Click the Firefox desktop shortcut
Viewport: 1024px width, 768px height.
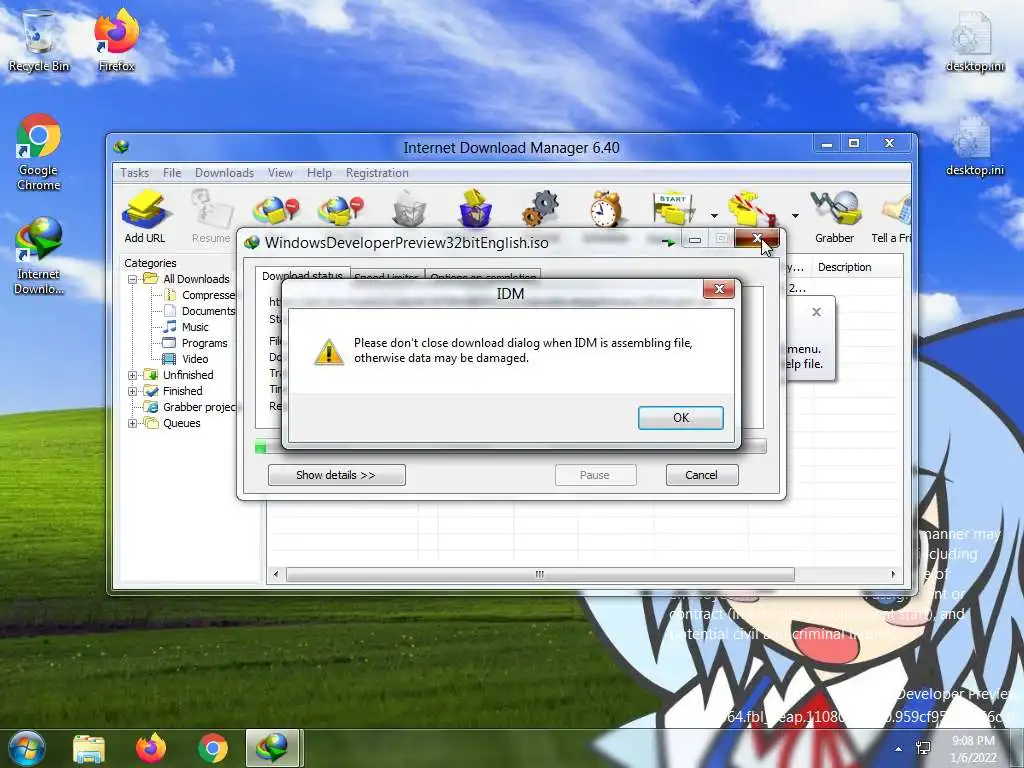(116, 40)
